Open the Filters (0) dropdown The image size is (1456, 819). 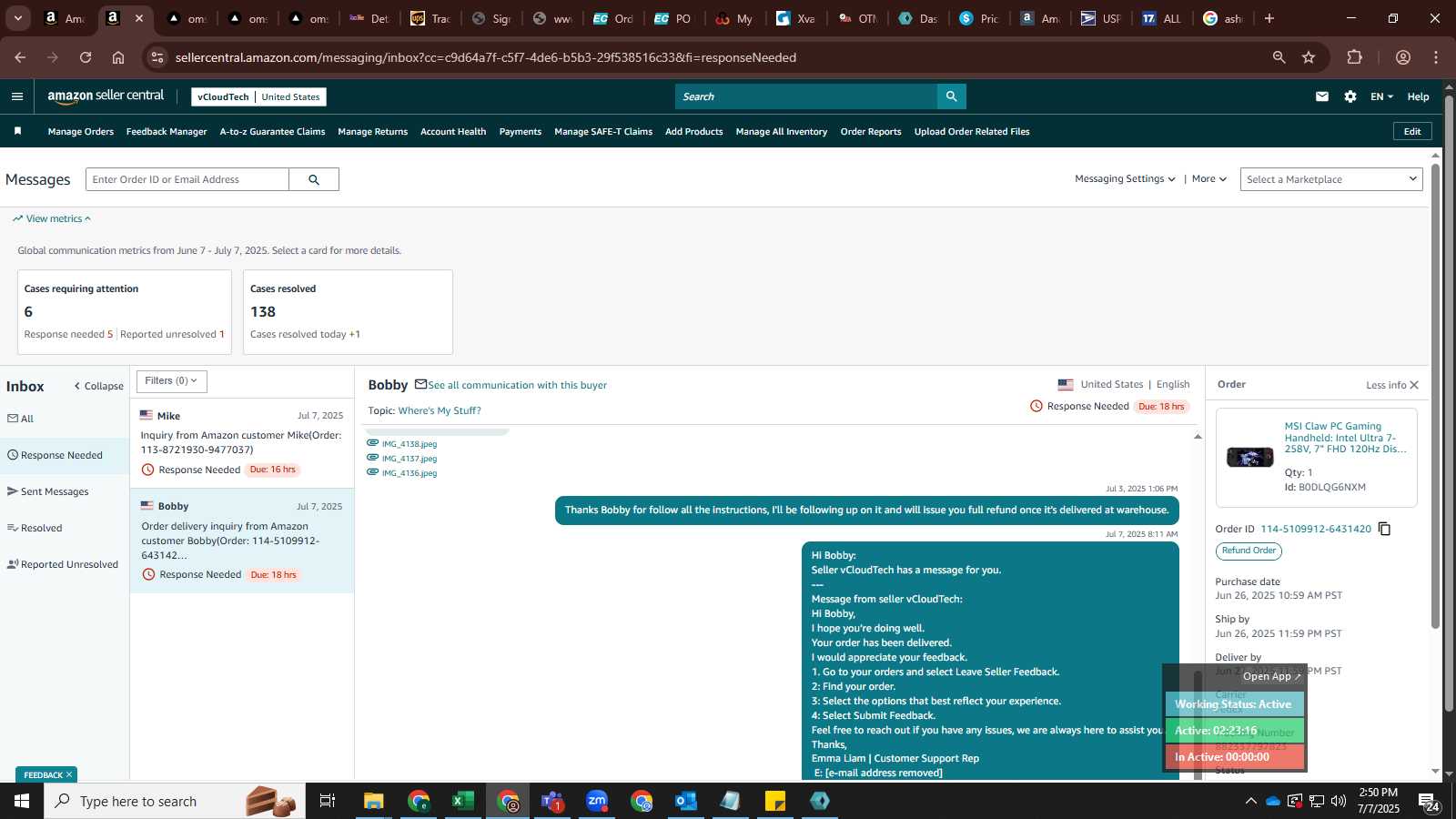(x=172, y=381)
